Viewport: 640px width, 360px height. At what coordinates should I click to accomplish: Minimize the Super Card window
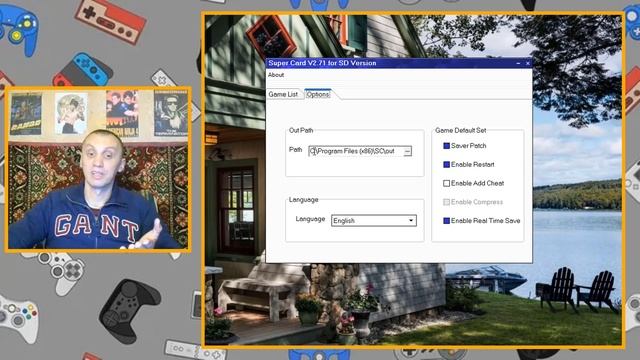pos(518,63)
